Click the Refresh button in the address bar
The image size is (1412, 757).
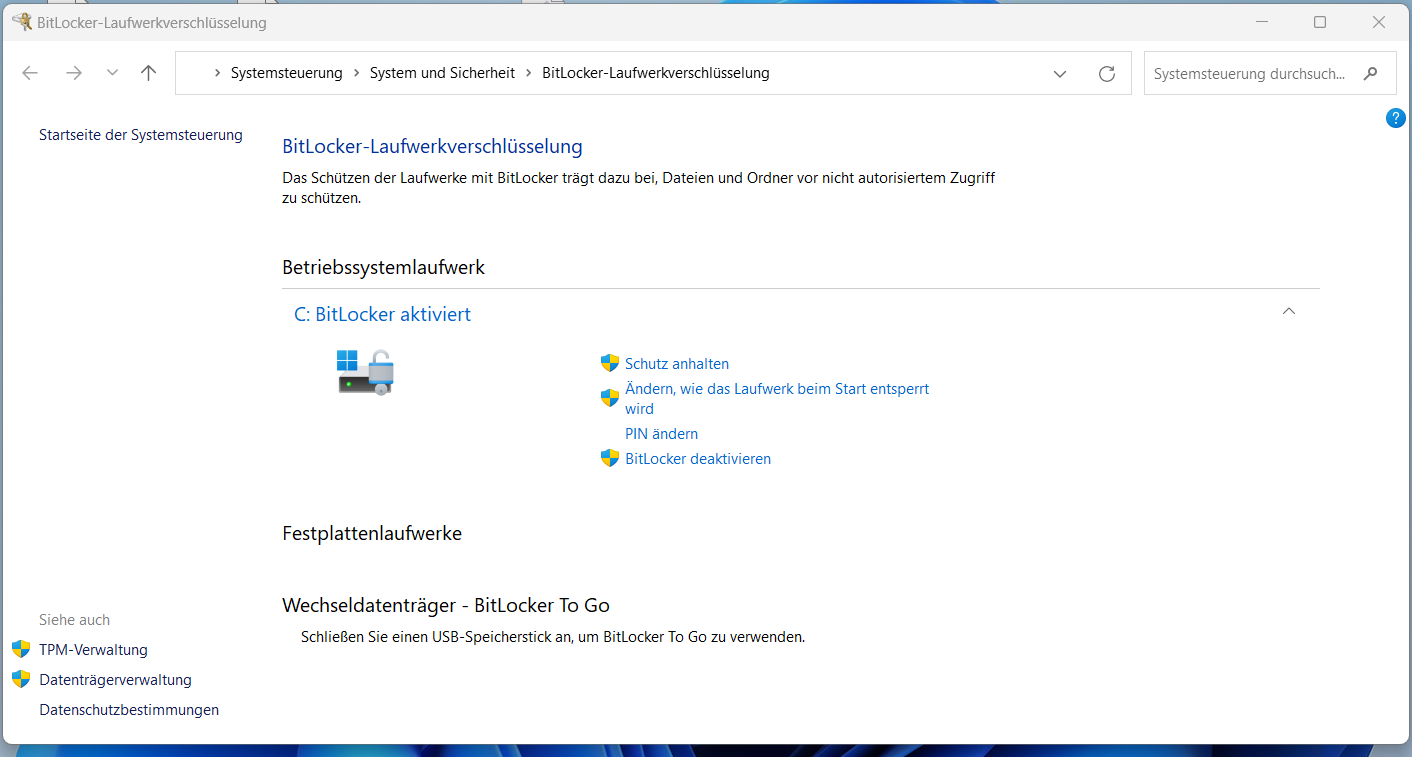click(x=1107, y=73)
